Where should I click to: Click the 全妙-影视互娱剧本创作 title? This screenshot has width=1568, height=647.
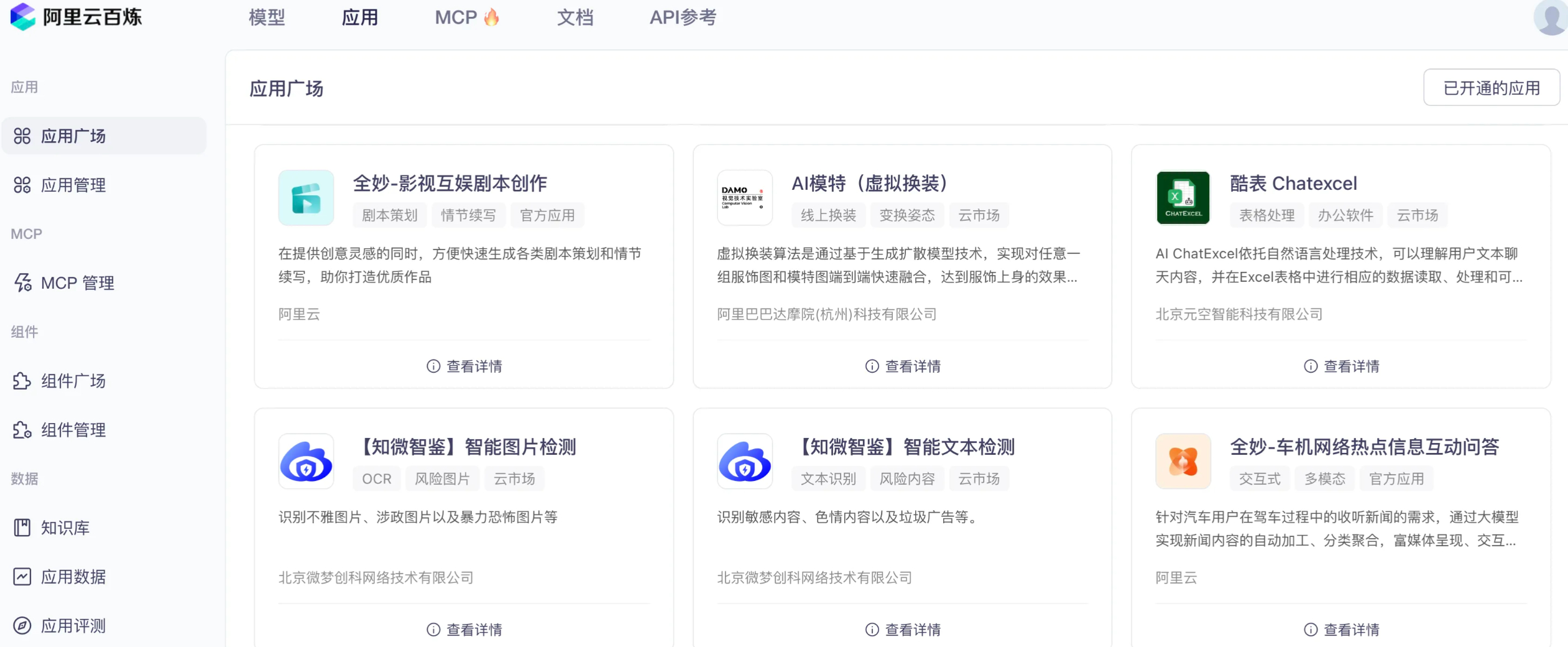click(x=450, y=183)
